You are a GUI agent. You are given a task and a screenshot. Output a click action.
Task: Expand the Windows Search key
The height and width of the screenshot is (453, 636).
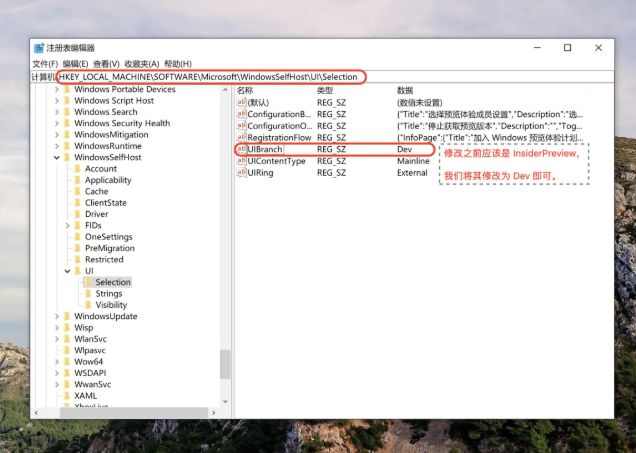pyautogui.click(x=57, y=112)
